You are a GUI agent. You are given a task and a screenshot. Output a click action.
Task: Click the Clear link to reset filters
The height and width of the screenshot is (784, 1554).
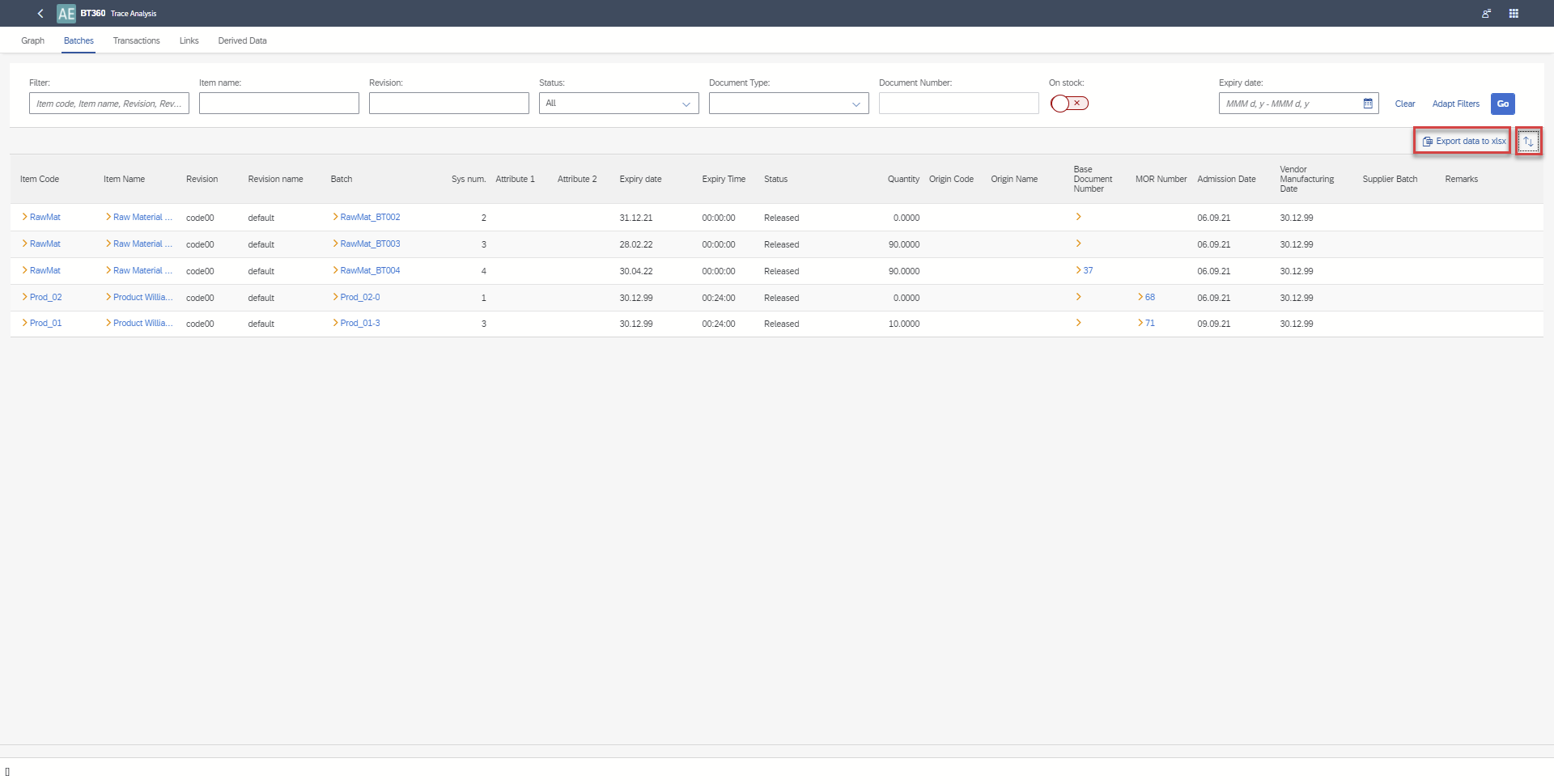click(x=1405, y=104)
